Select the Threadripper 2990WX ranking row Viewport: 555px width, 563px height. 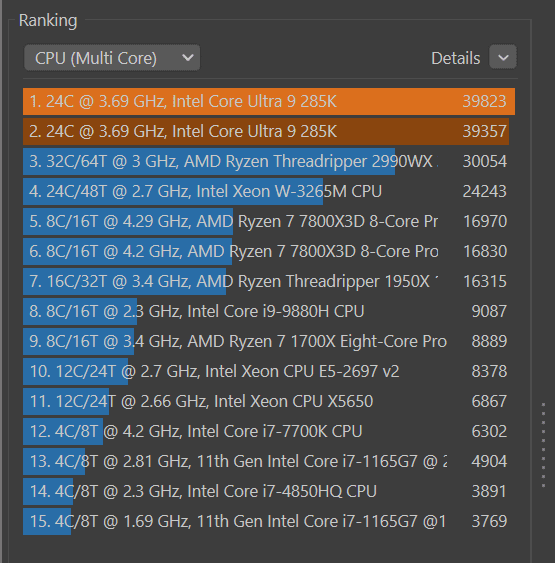(269, 162)
